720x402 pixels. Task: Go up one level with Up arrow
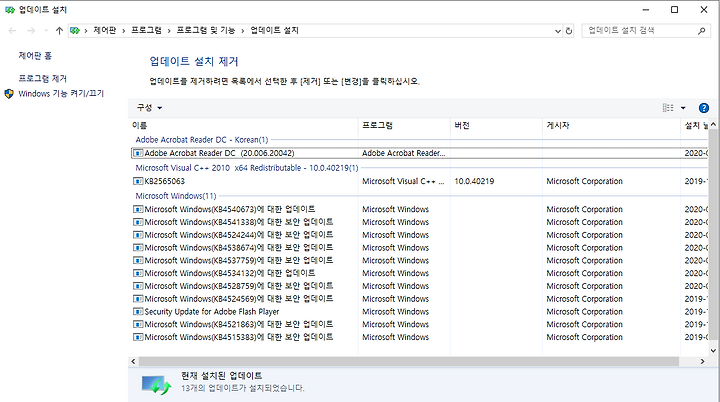[59, 31]
